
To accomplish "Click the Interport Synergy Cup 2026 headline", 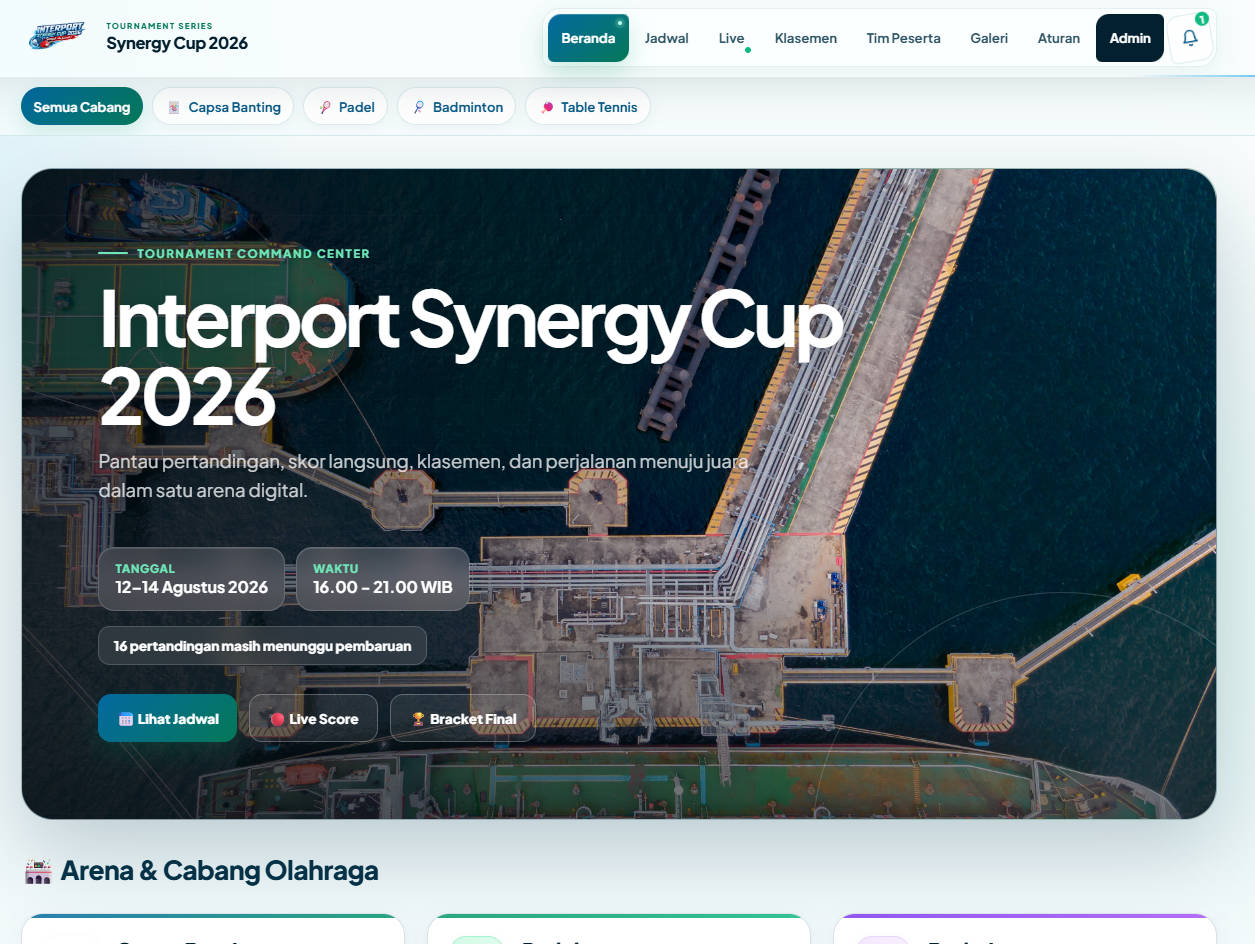I will pyautogui.click(x=470, y=357).
